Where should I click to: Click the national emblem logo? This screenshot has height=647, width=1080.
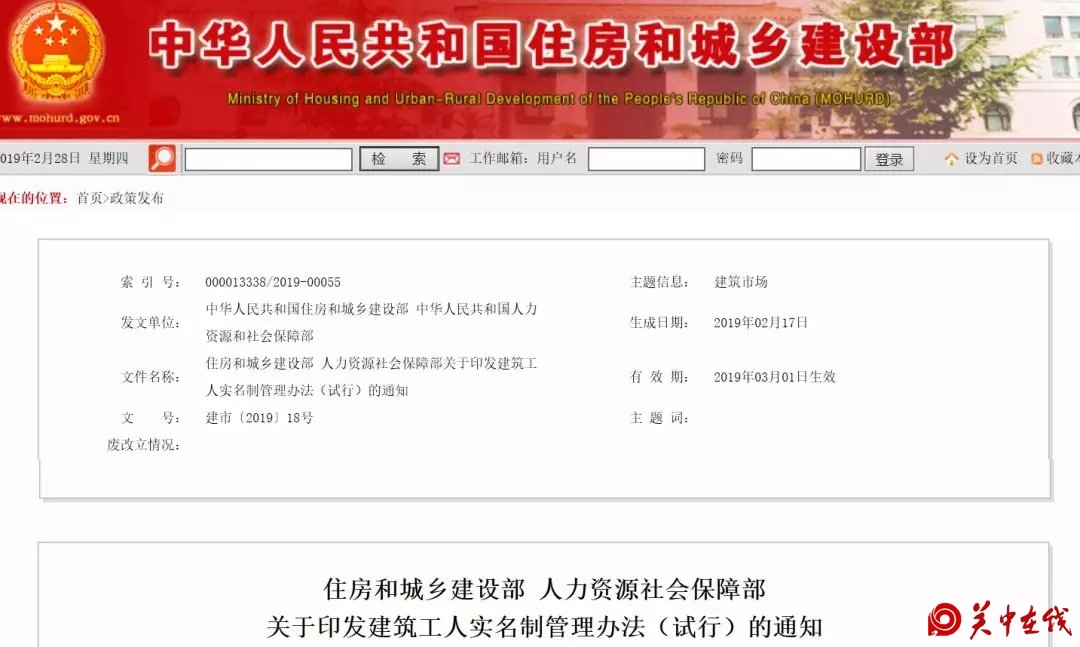(x=56, y=53)
